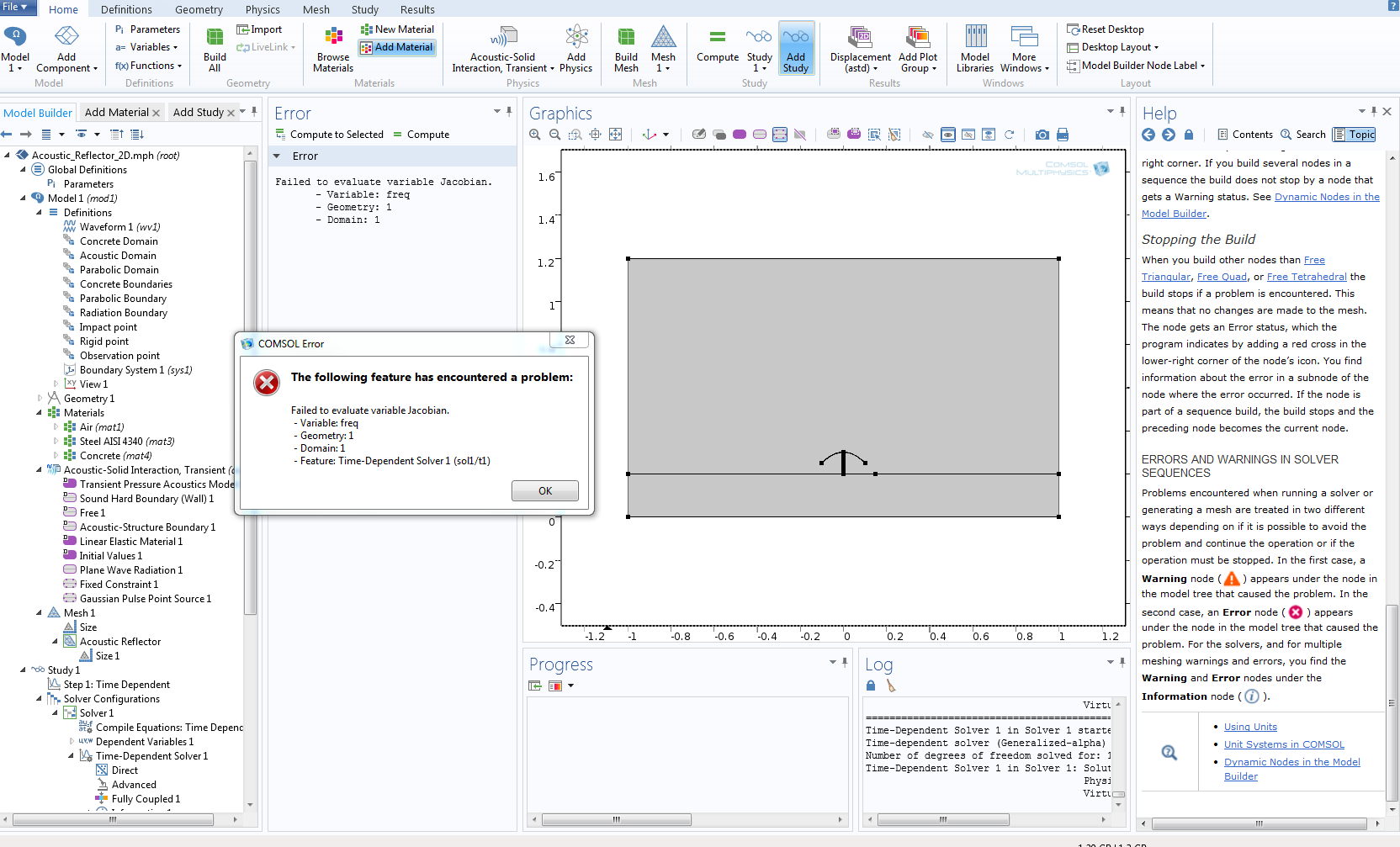The height and width of the screenshot is (847, 1400).
Task: Click the Help panel back arrow
Action: [1148, 135]
